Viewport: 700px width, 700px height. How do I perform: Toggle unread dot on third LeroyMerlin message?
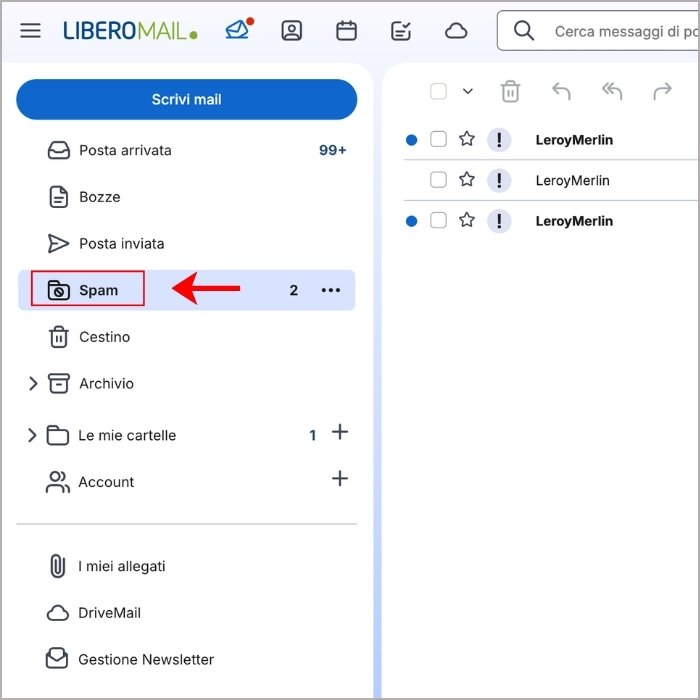pyautogui.click(x=412, y=221)
